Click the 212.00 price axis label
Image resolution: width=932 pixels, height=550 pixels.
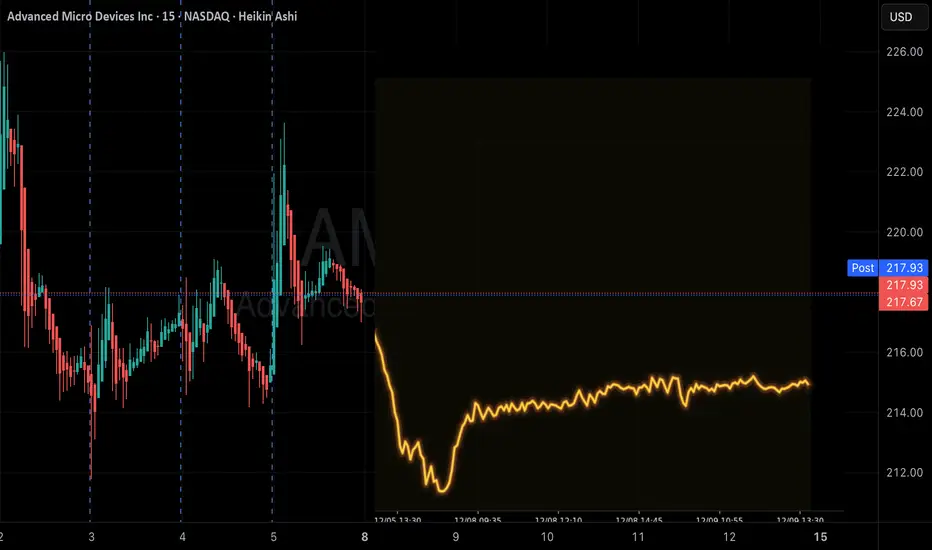(x=904, y=473)
